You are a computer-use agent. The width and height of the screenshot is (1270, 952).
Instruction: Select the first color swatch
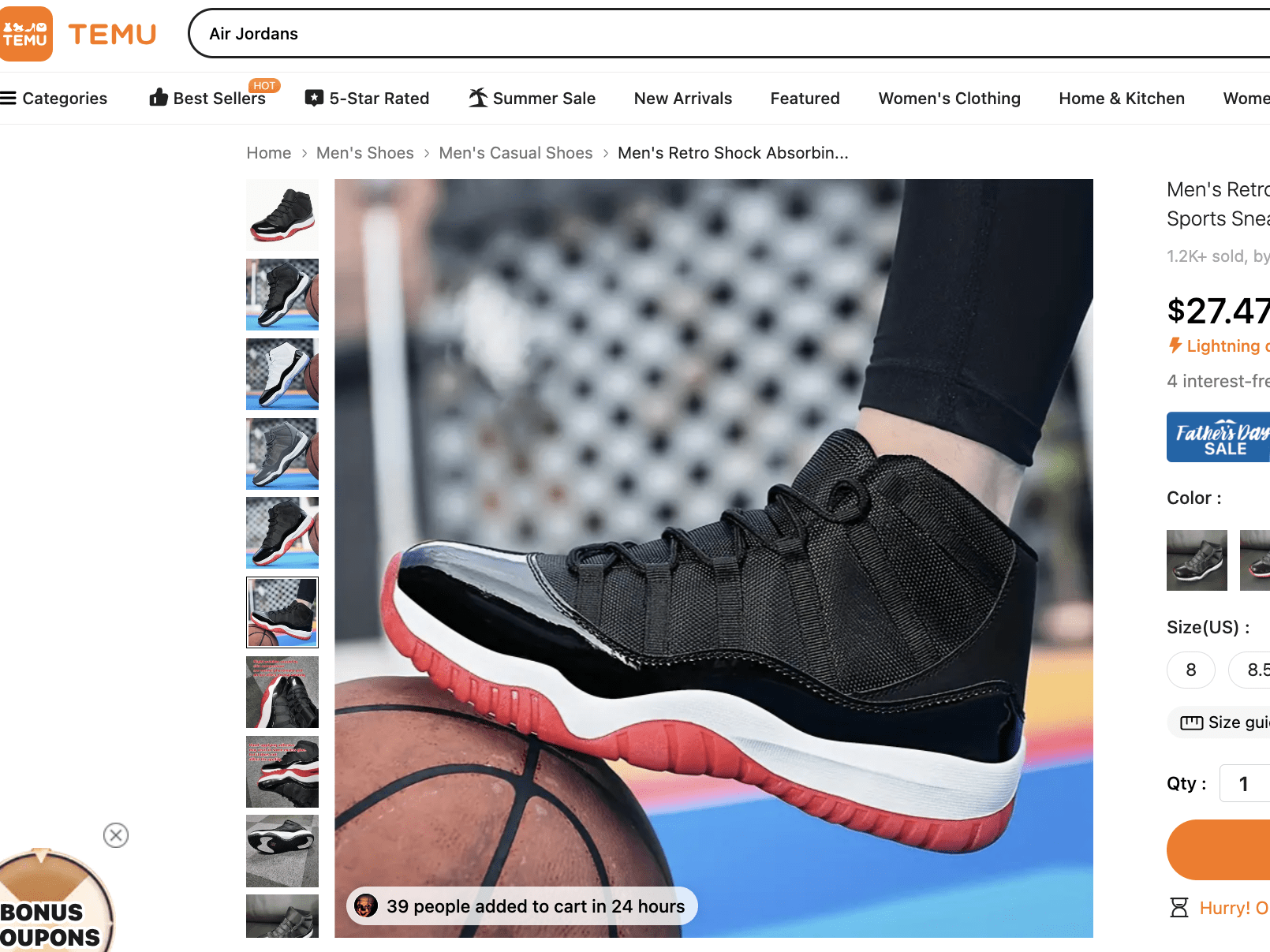pos(1197,560)
